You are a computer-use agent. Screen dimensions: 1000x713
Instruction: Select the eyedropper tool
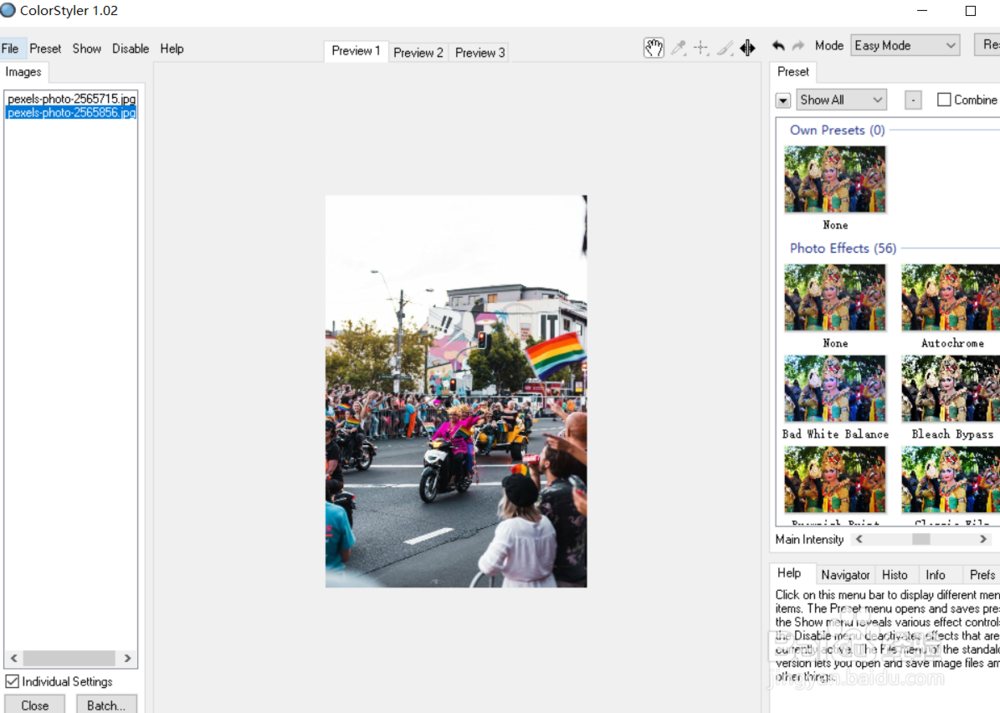[x=679, y=47]
